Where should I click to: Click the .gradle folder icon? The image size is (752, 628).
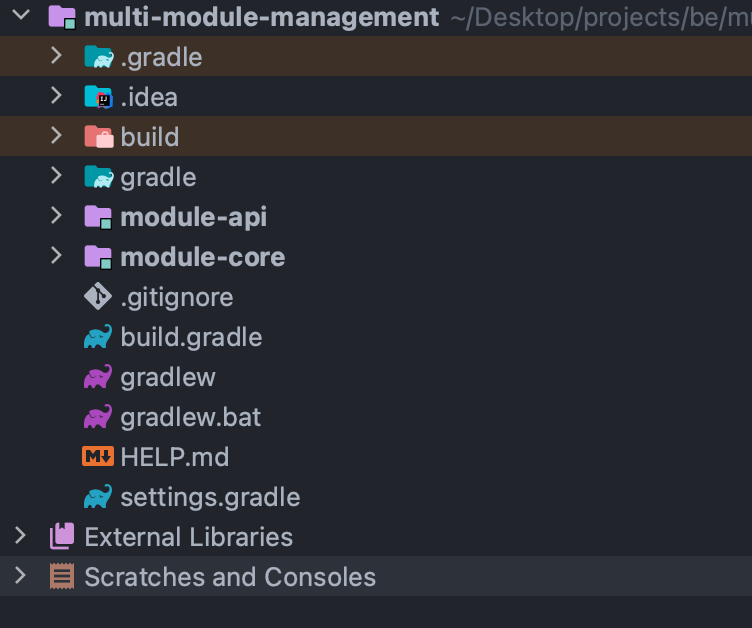coord(99,57)
